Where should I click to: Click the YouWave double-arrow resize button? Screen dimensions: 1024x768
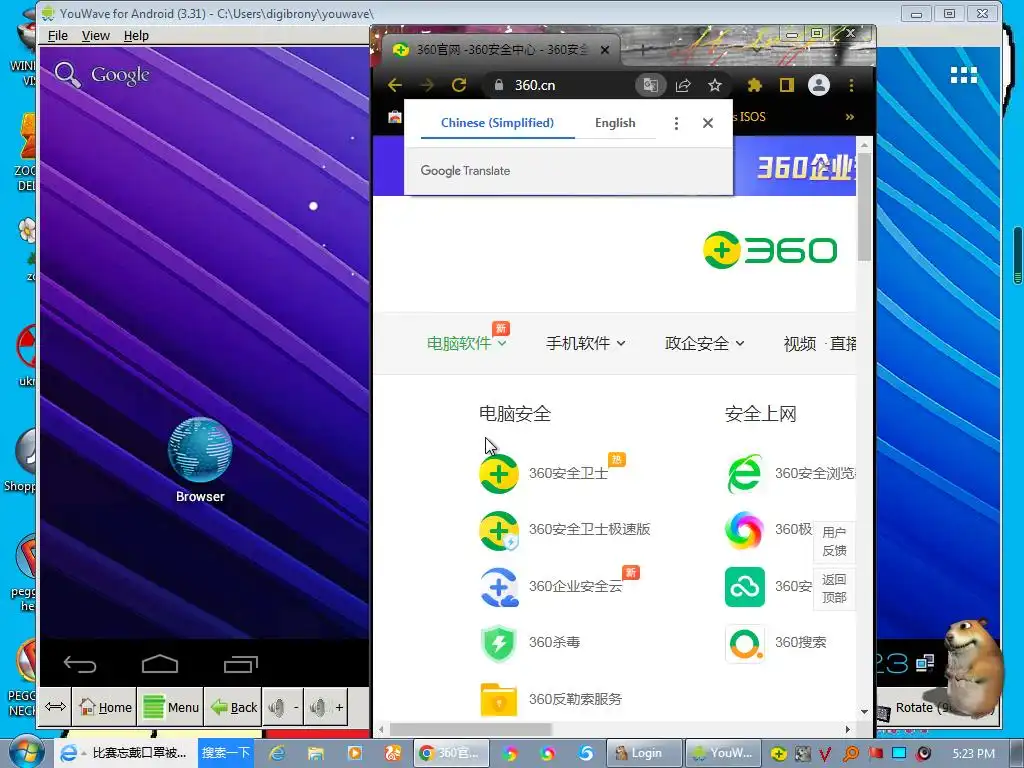click(56, 707)
